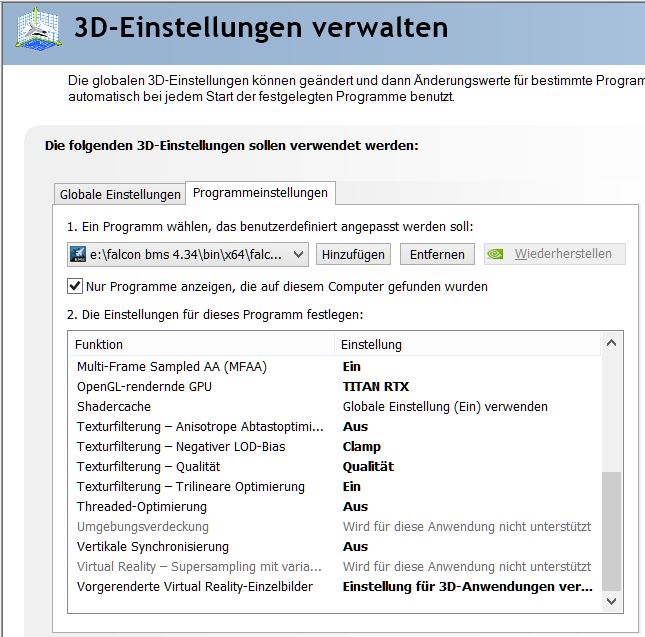
Task: Click scroll up arrow in settings list
Action: tap(611, 343)
